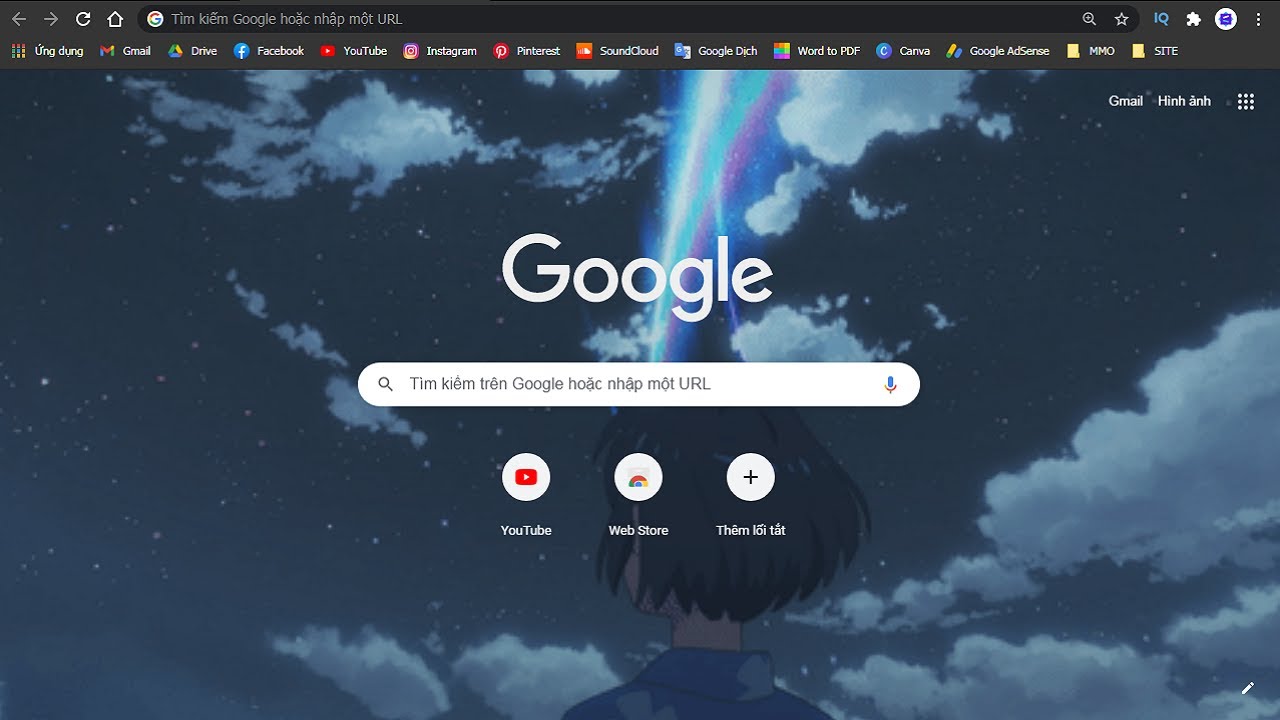Go back with the browser back arrow

[19, 19]
